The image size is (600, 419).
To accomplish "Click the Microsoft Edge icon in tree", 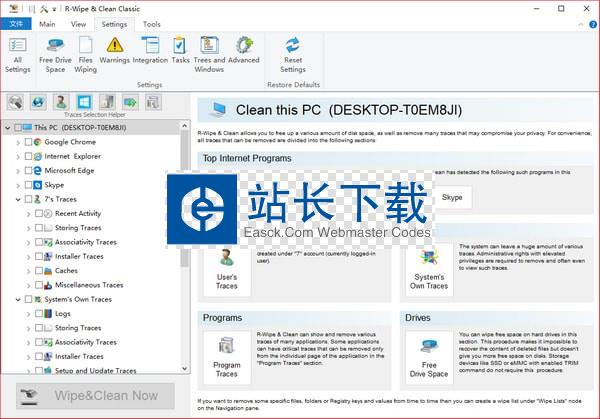I will (x=38, y=171).
